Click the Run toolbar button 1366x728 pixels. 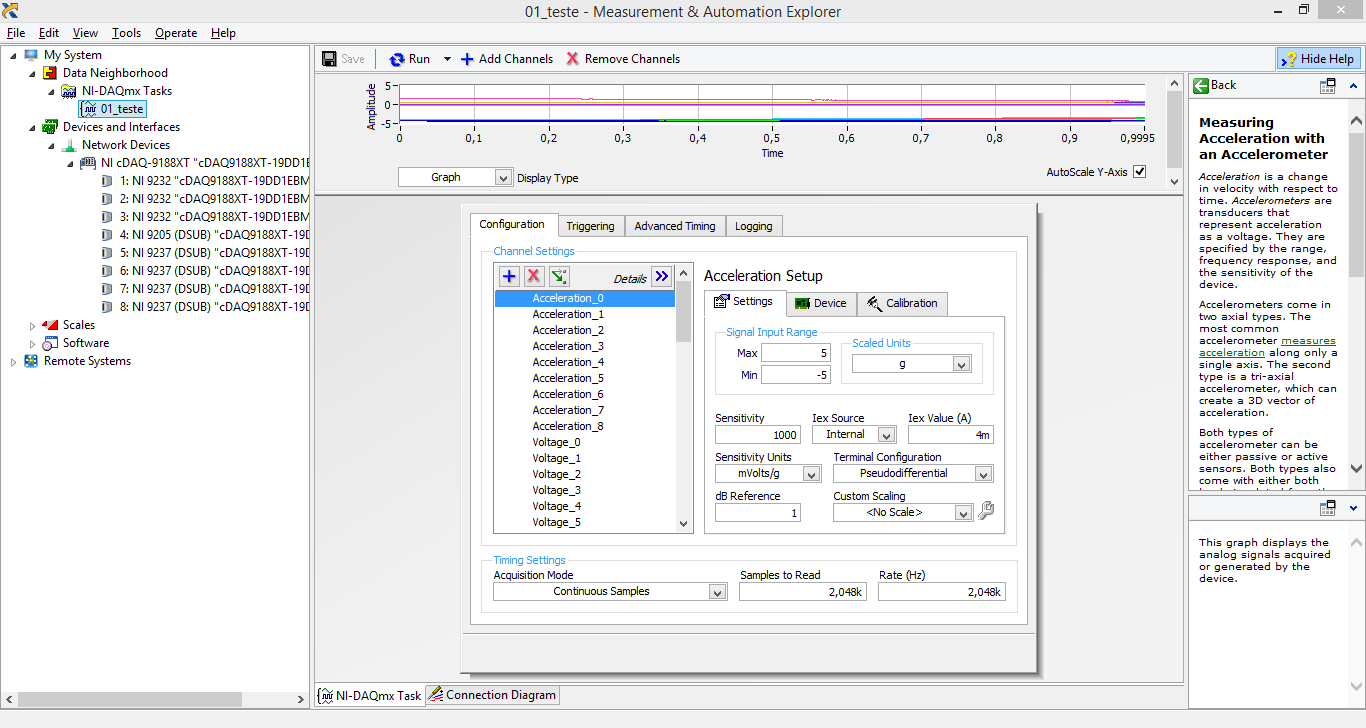(x=409, y=59)
